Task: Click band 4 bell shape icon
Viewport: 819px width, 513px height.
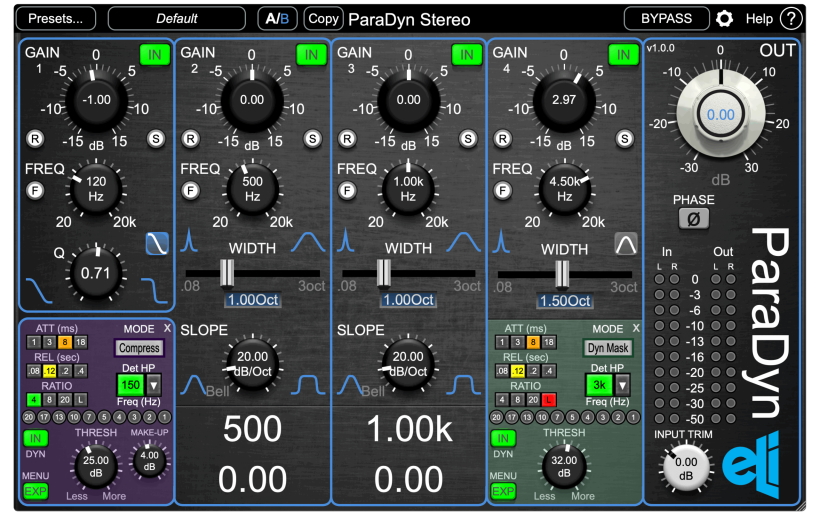Action: click(625, 243)
